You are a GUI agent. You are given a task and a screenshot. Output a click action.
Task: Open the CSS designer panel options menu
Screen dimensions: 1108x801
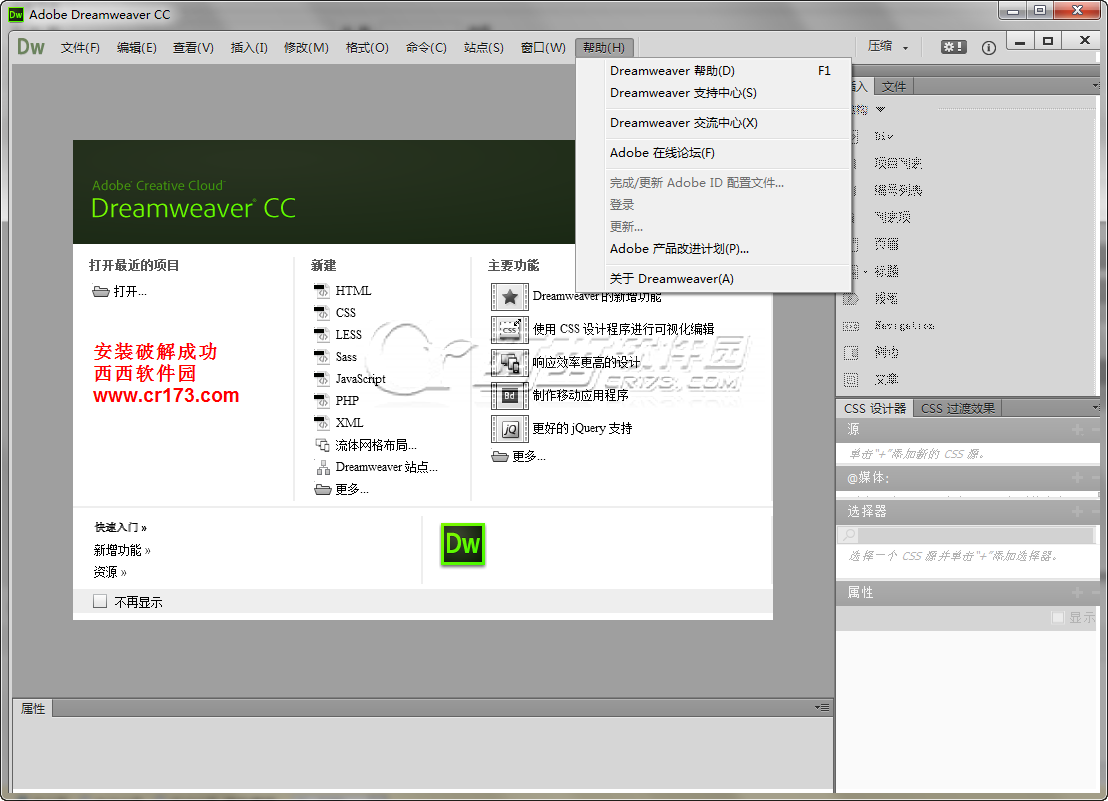pos(1095,408)
